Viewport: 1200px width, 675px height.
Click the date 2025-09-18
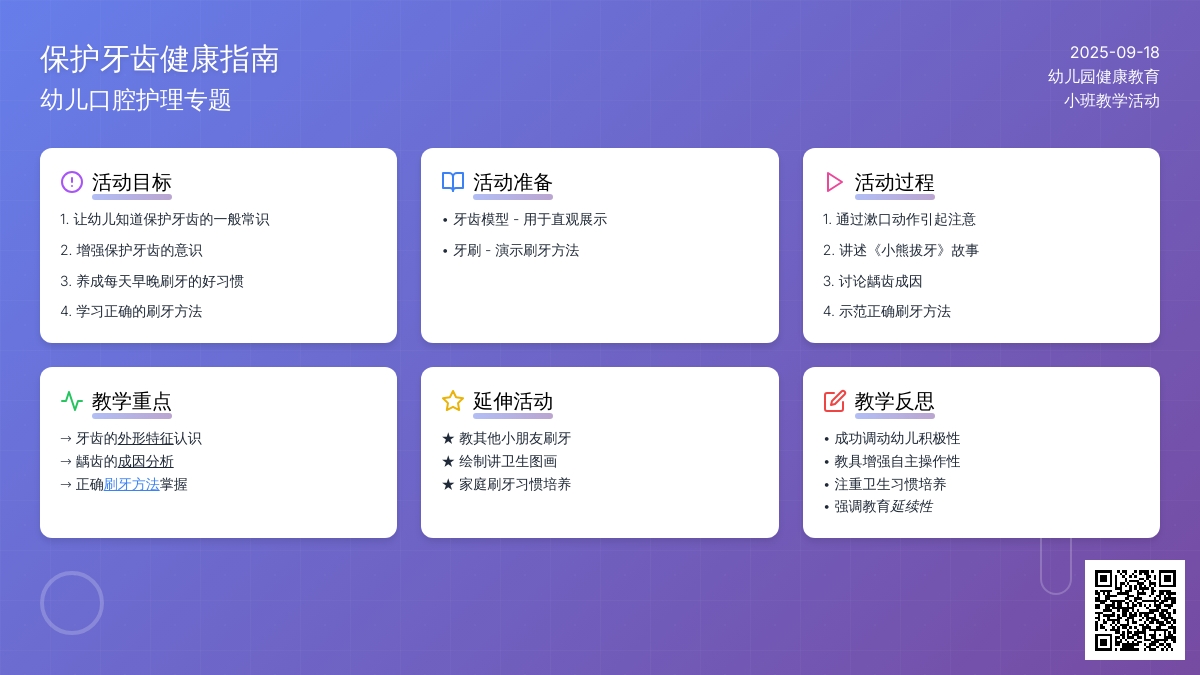click(x=1114, y=53)
